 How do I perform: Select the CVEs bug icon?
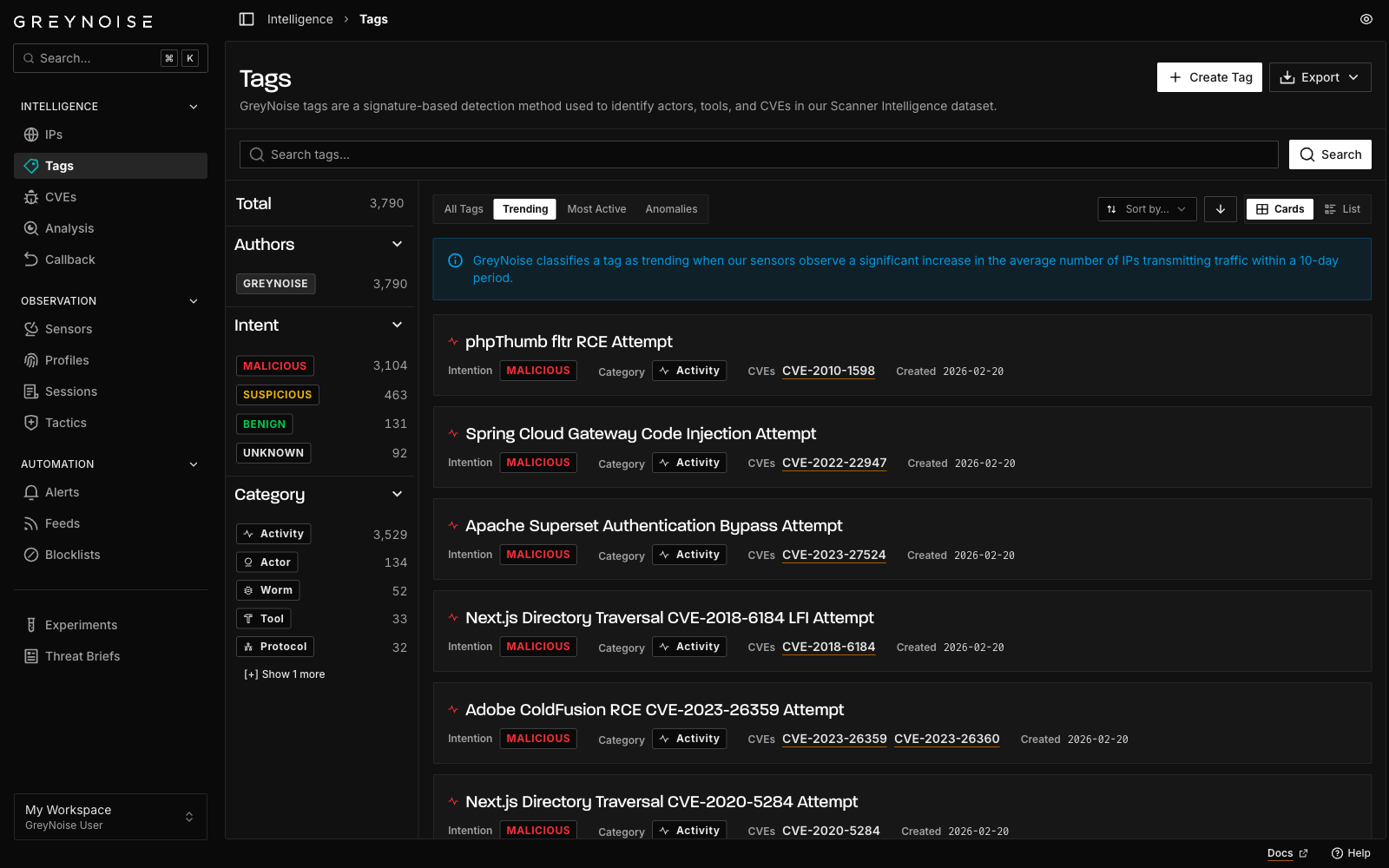31,197
